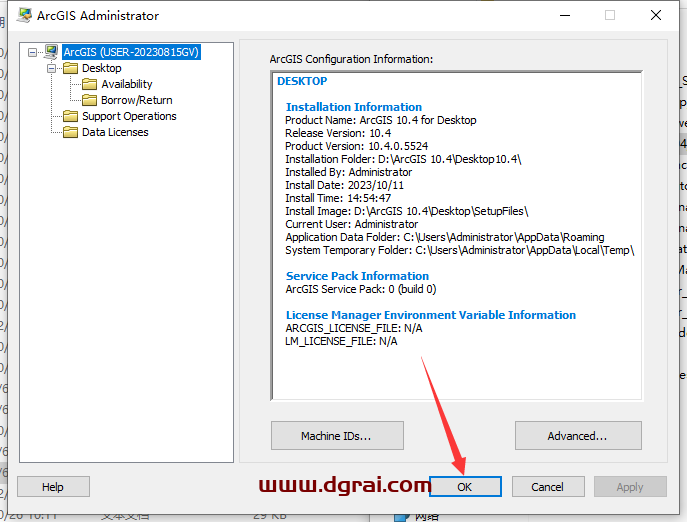
Task: Click the ArcGIS Configuration Information label
Action: [x=351, y=59]
